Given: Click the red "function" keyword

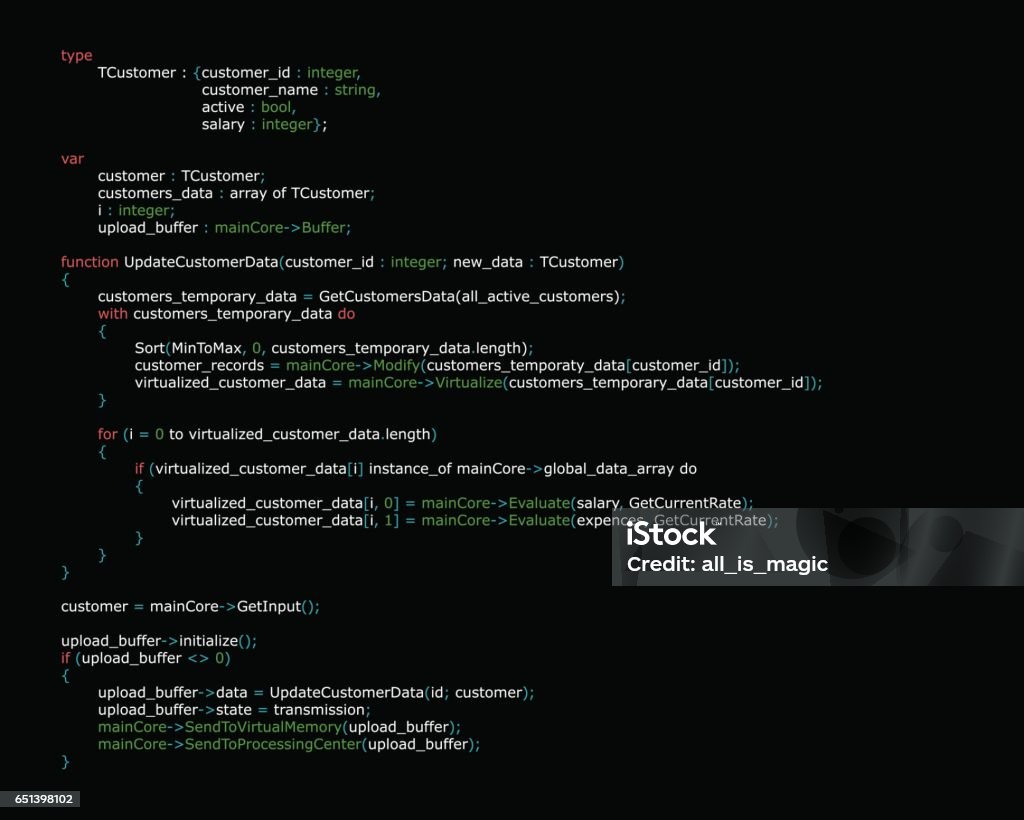Looking at the screenshot, I should (89, 262).
